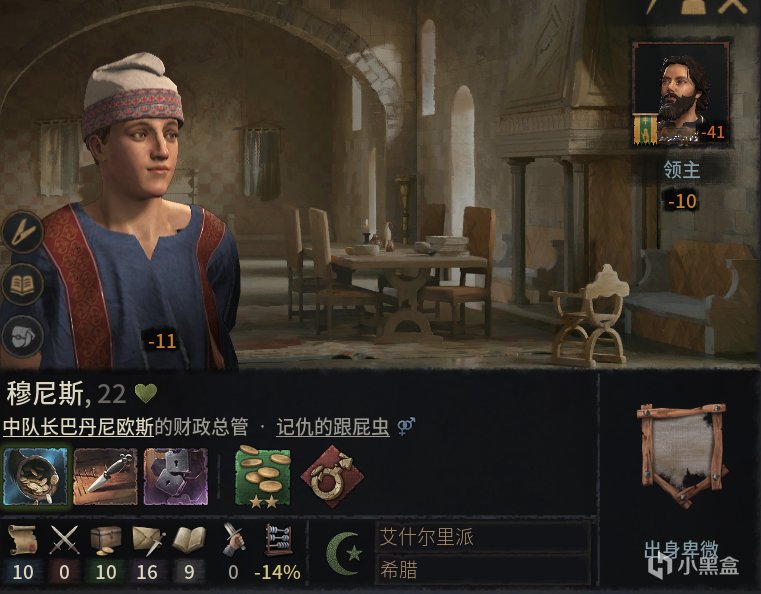Screen dimensions: 761x594
Task: Open the 记仇的跟屁虫 nickname link
Action: [x=332, y=427]
